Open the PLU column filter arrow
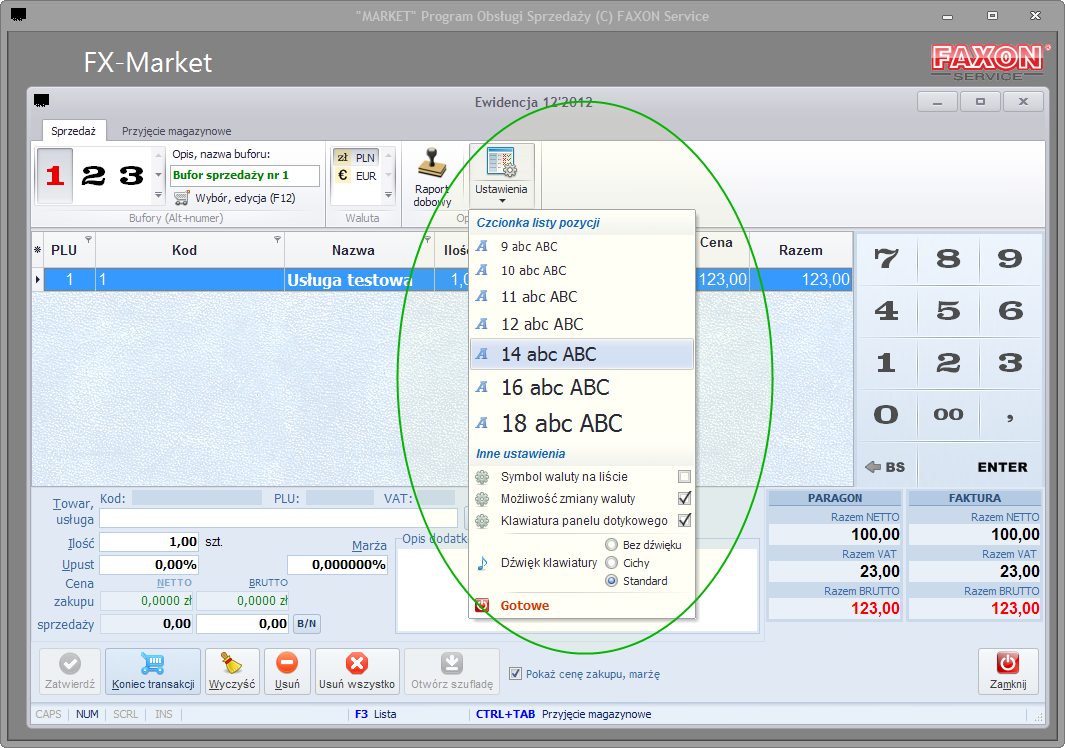 point(88,240)
